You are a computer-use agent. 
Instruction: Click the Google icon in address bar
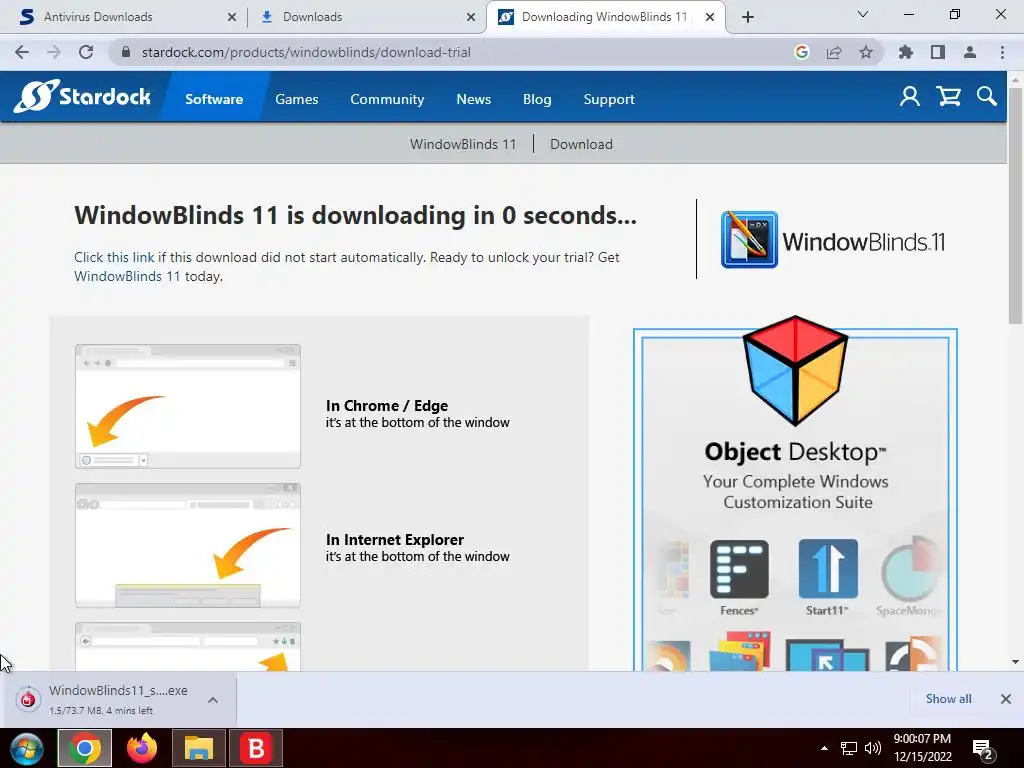pos(801,52)
